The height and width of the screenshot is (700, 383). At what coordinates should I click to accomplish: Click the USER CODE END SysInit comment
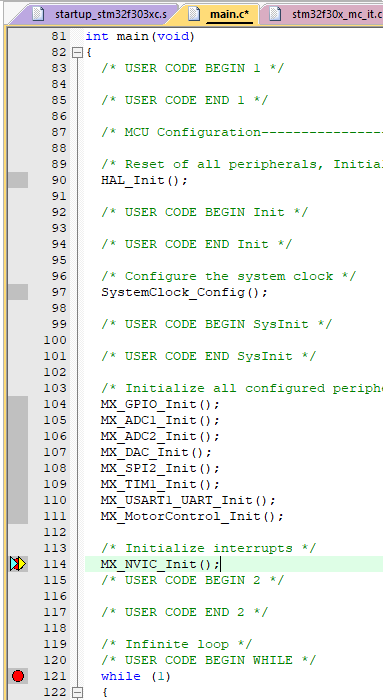pos(208,357)
